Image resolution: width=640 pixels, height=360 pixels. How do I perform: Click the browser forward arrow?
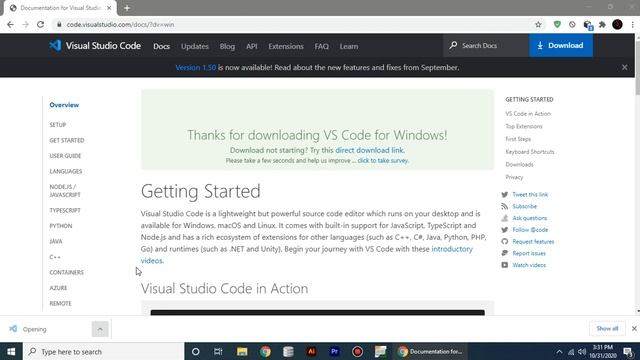pyautogui.click(x=25, y=24)
